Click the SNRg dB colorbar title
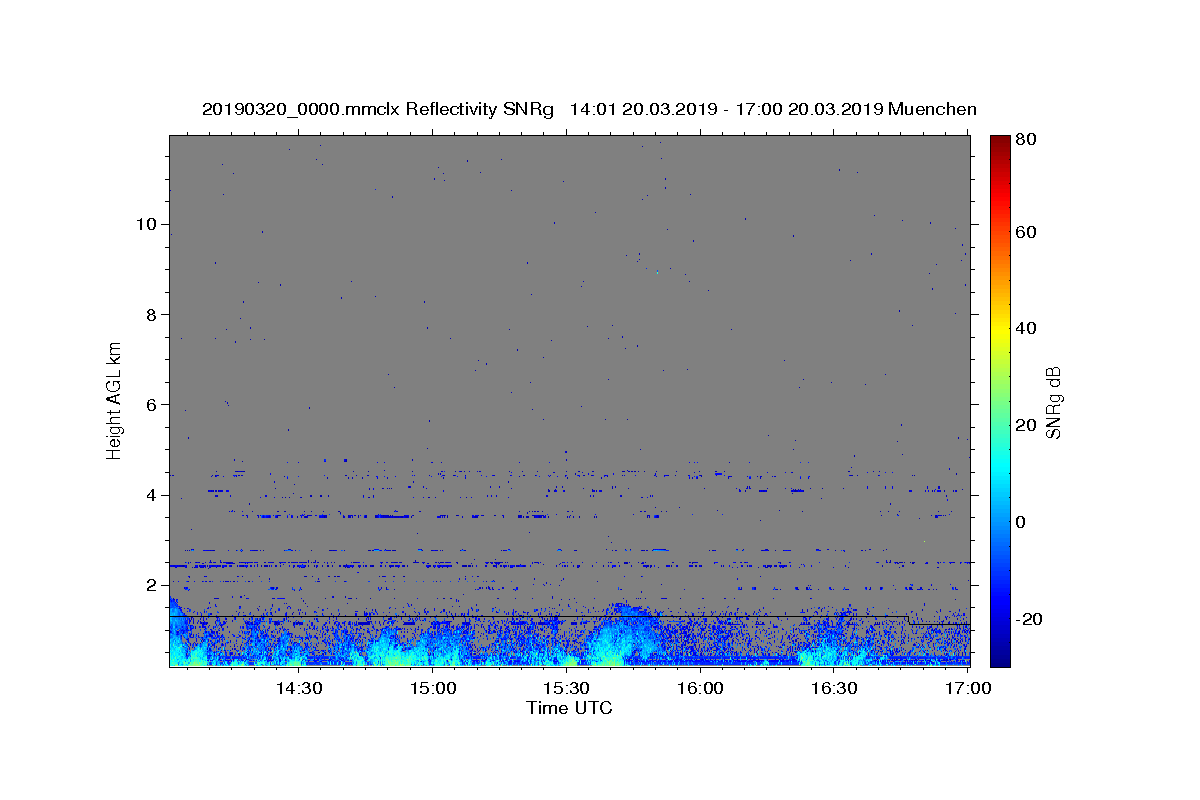The image size is (1200, 800). [x=1053, y=401]
